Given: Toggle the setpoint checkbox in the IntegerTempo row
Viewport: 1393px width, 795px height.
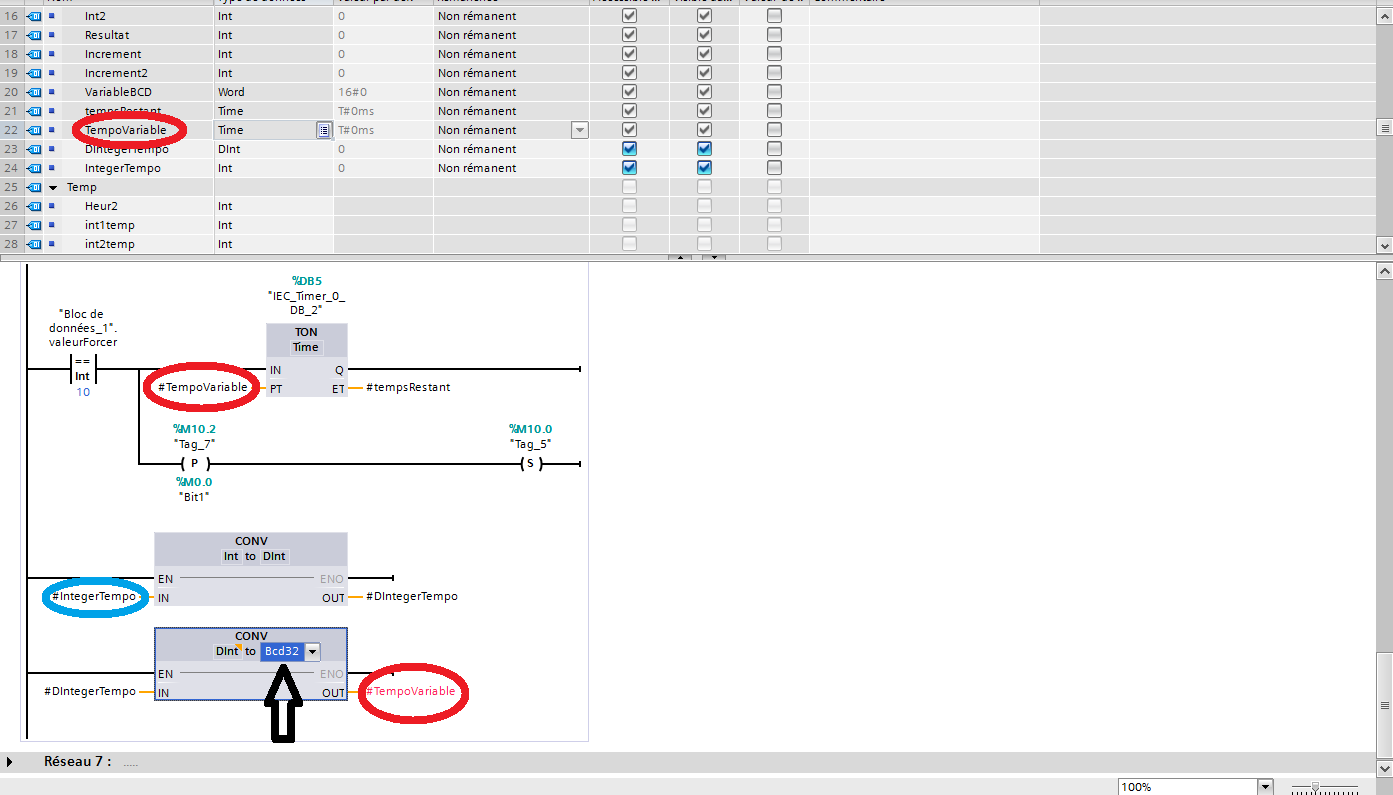Looking at the screenshot, I should click(774, 168).
